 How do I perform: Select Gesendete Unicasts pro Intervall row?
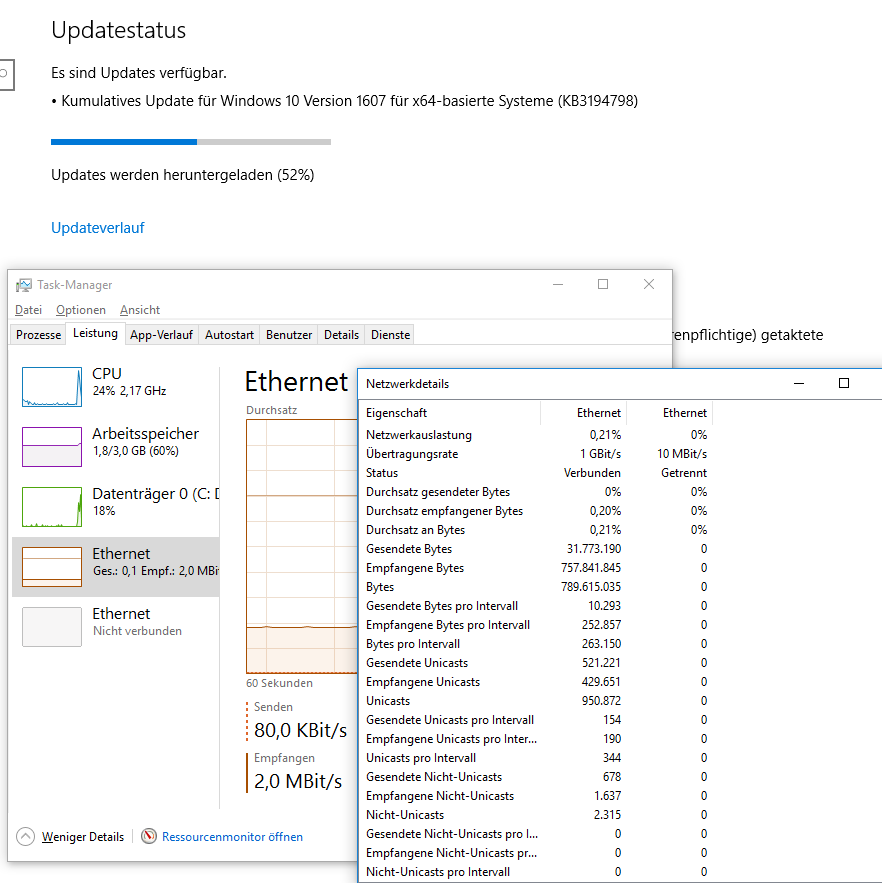pyautogui.click(x=536, y=720)
